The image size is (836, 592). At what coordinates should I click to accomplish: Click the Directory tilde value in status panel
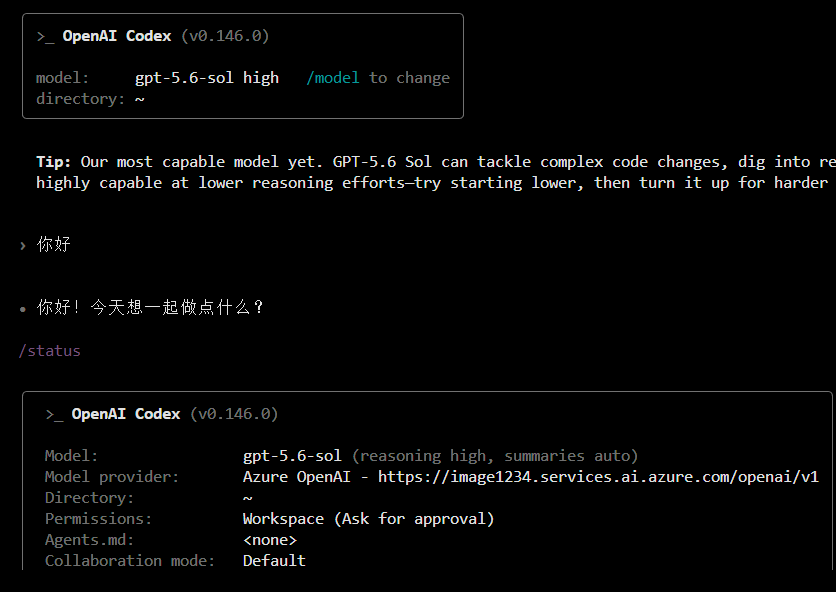247,498
